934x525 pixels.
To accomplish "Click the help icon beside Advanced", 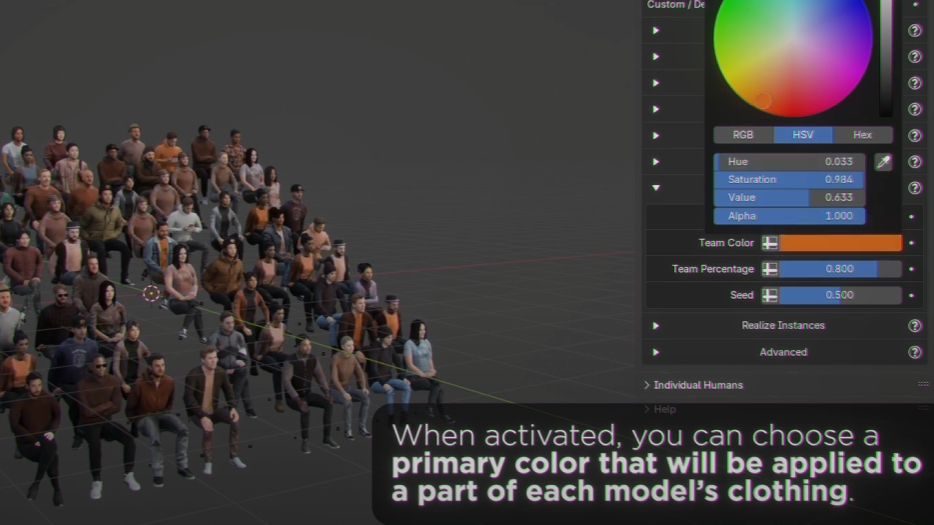I will tap(914, 352).
